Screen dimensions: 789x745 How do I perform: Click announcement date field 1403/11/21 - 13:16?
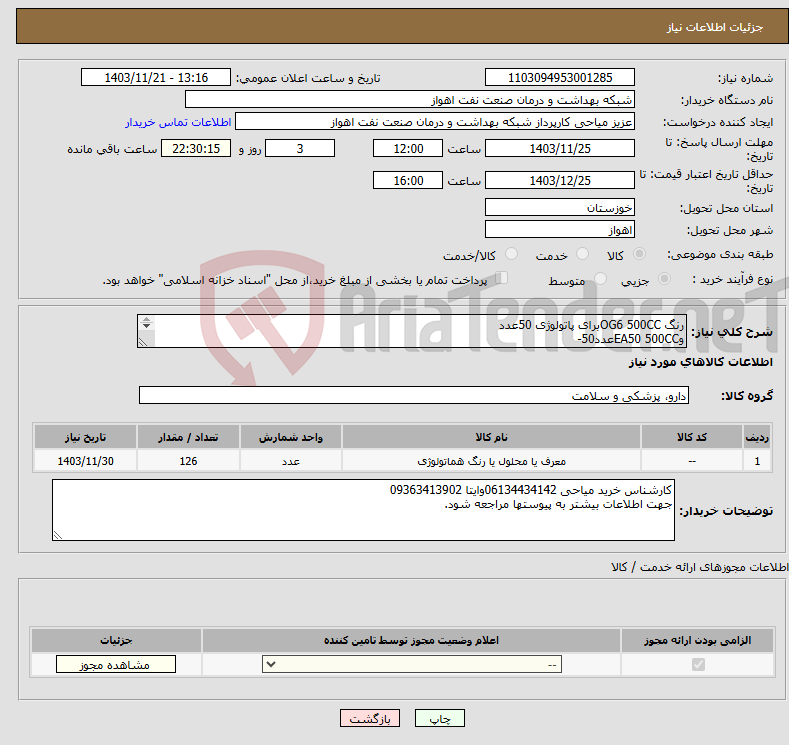[x=156, y=77]
